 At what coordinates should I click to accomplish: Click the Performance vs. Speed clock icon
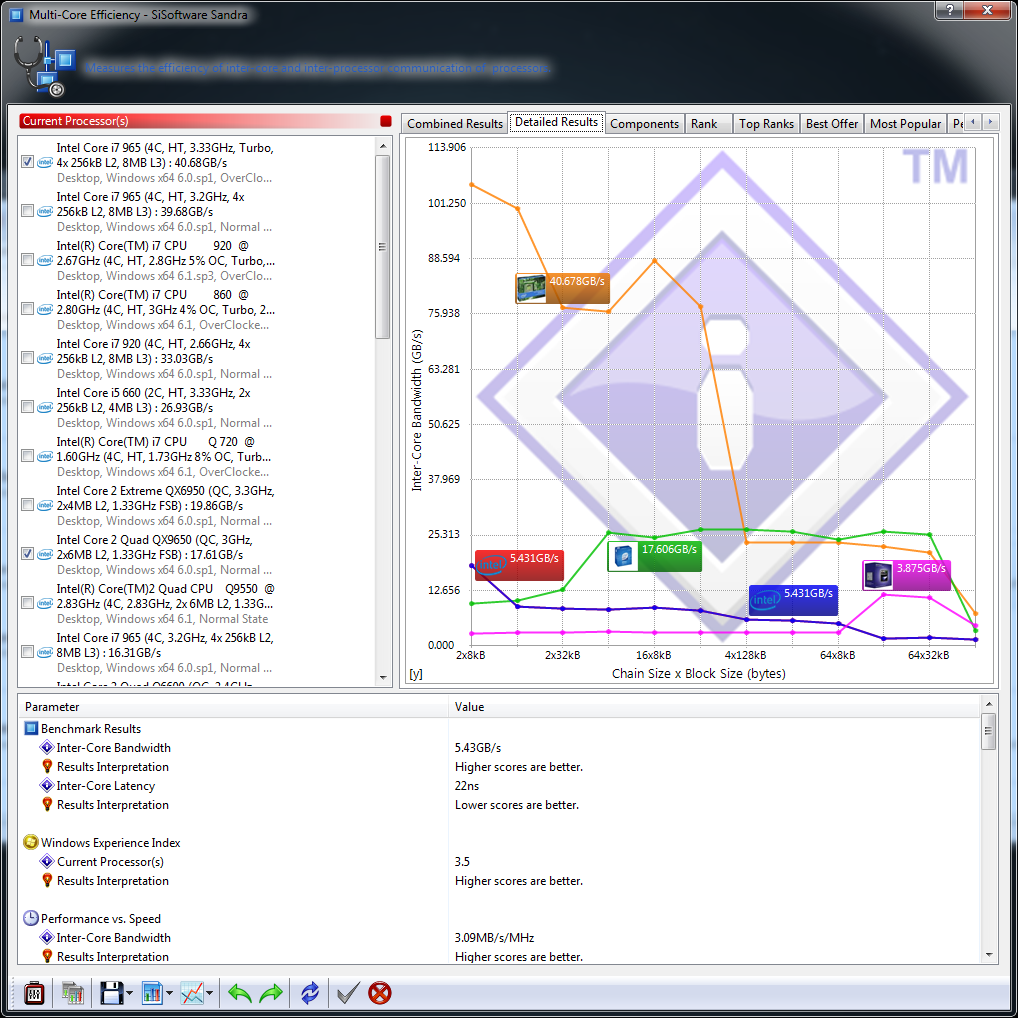coord(31,918)
